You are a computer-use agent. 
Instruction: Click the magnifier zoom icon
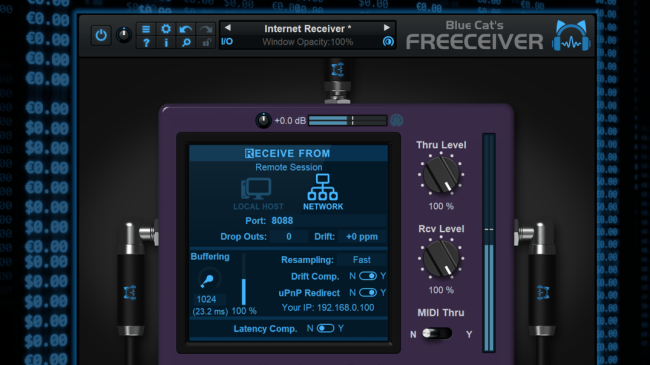coord(186,42)
